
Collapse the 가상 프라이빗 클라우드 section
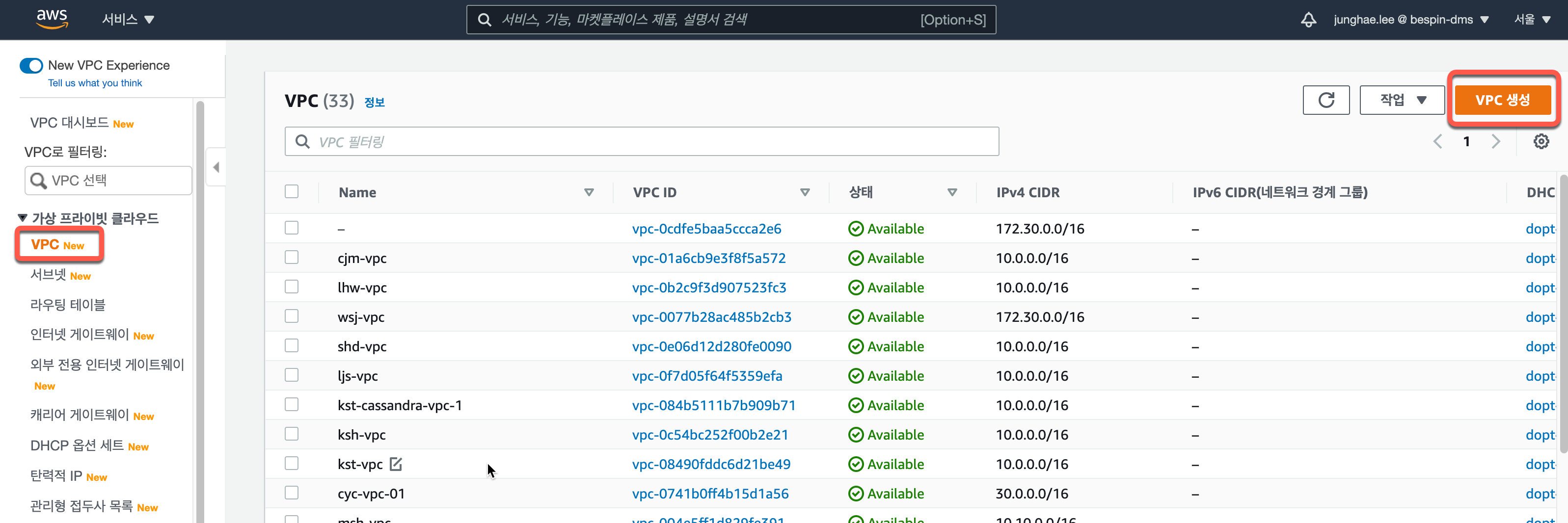tap(23, 218)
